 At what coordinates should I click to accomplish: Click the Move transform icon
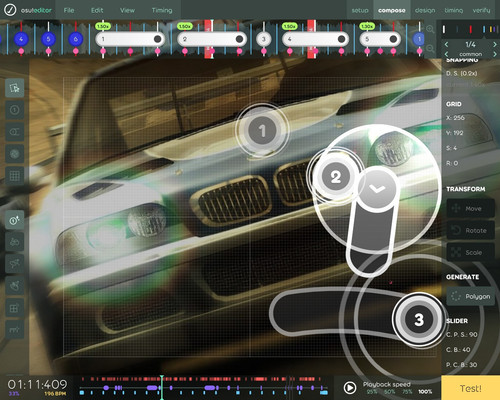point(456,209)
